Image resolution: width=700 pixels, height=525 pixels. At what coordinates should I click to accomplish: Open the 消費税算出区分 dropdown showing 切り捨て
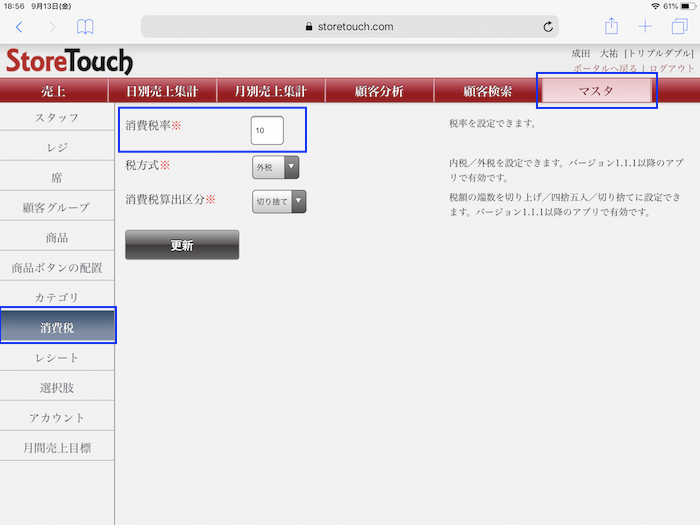(278, 202)
